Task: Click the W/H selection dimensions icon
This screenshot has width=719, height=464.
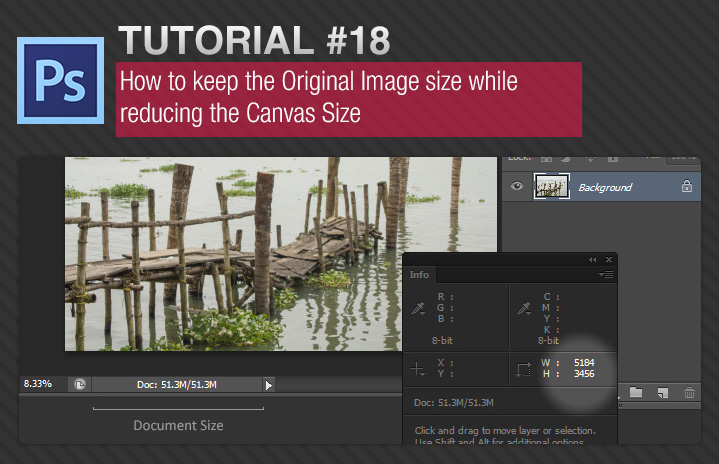Action: [523, 369]
